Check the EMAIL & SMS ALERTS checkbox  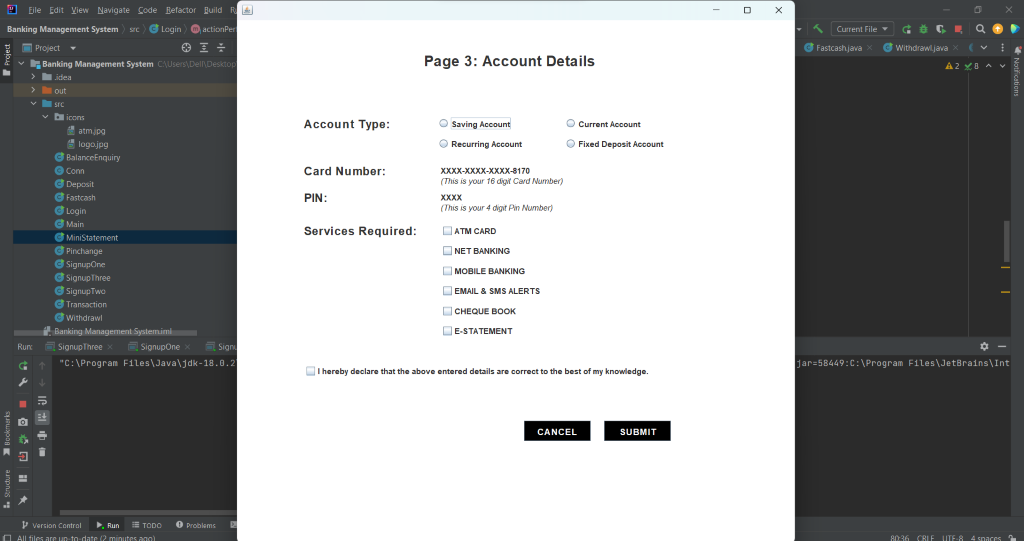click(x=447, y=291)
